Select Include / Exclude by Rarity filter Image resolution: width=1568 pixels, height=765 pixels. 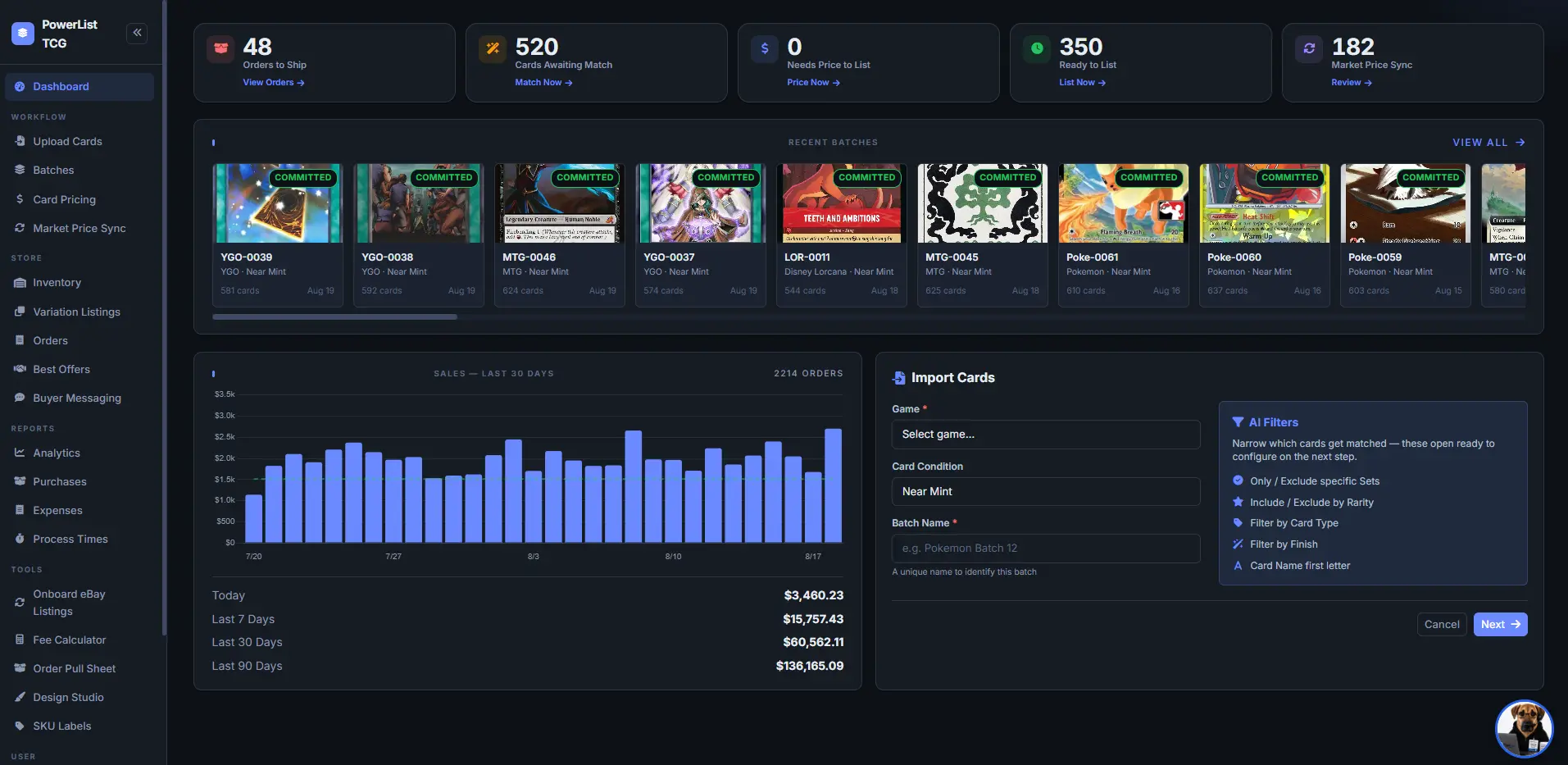[x=1303, y=503]
